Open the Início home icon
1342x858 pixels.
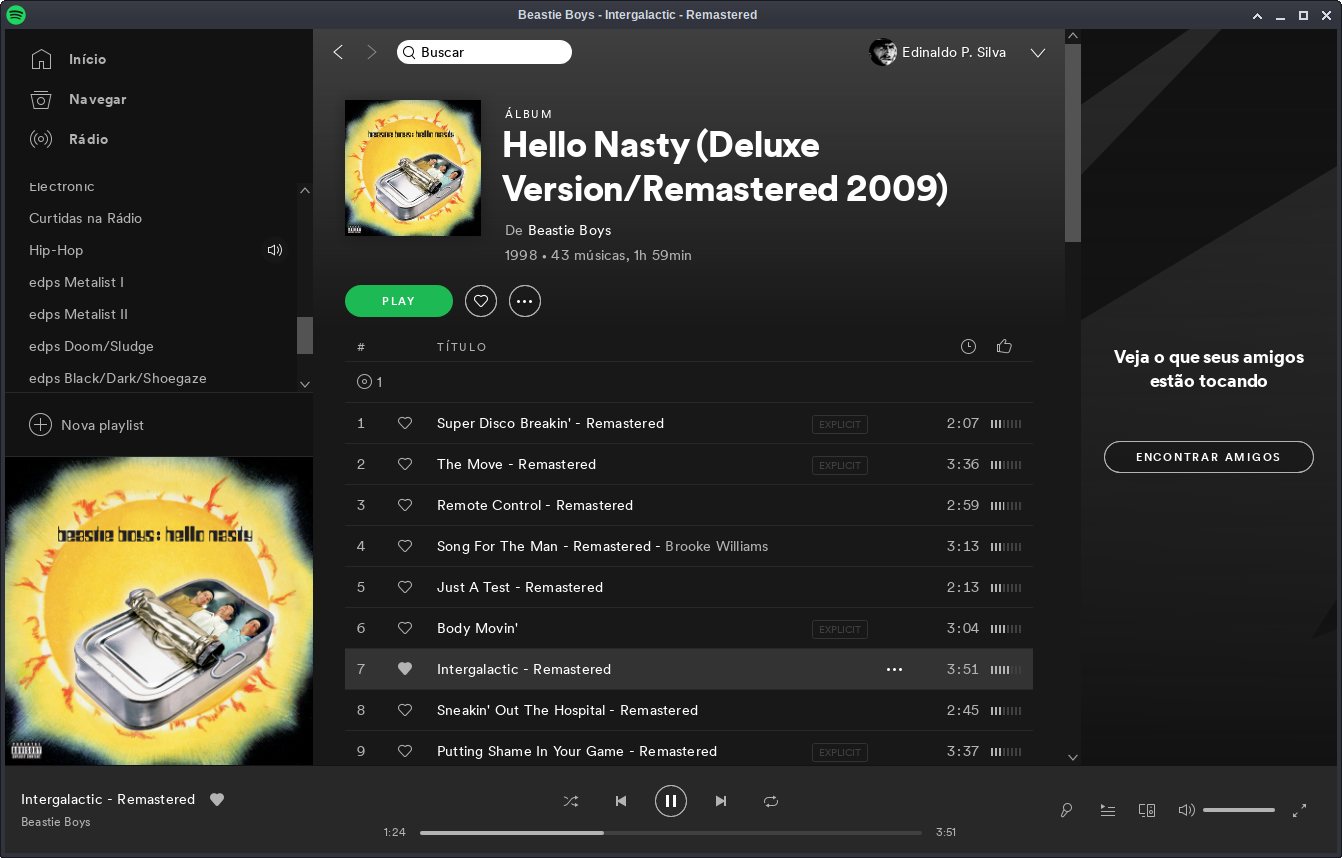[41, 59]
